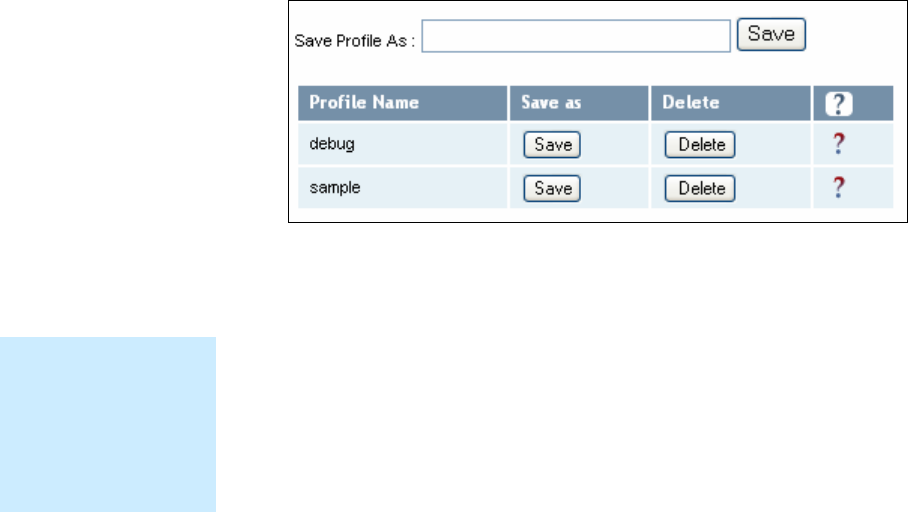908x512 pixels.
Task: Click the Save Profile As label
Action: [354, 41]
